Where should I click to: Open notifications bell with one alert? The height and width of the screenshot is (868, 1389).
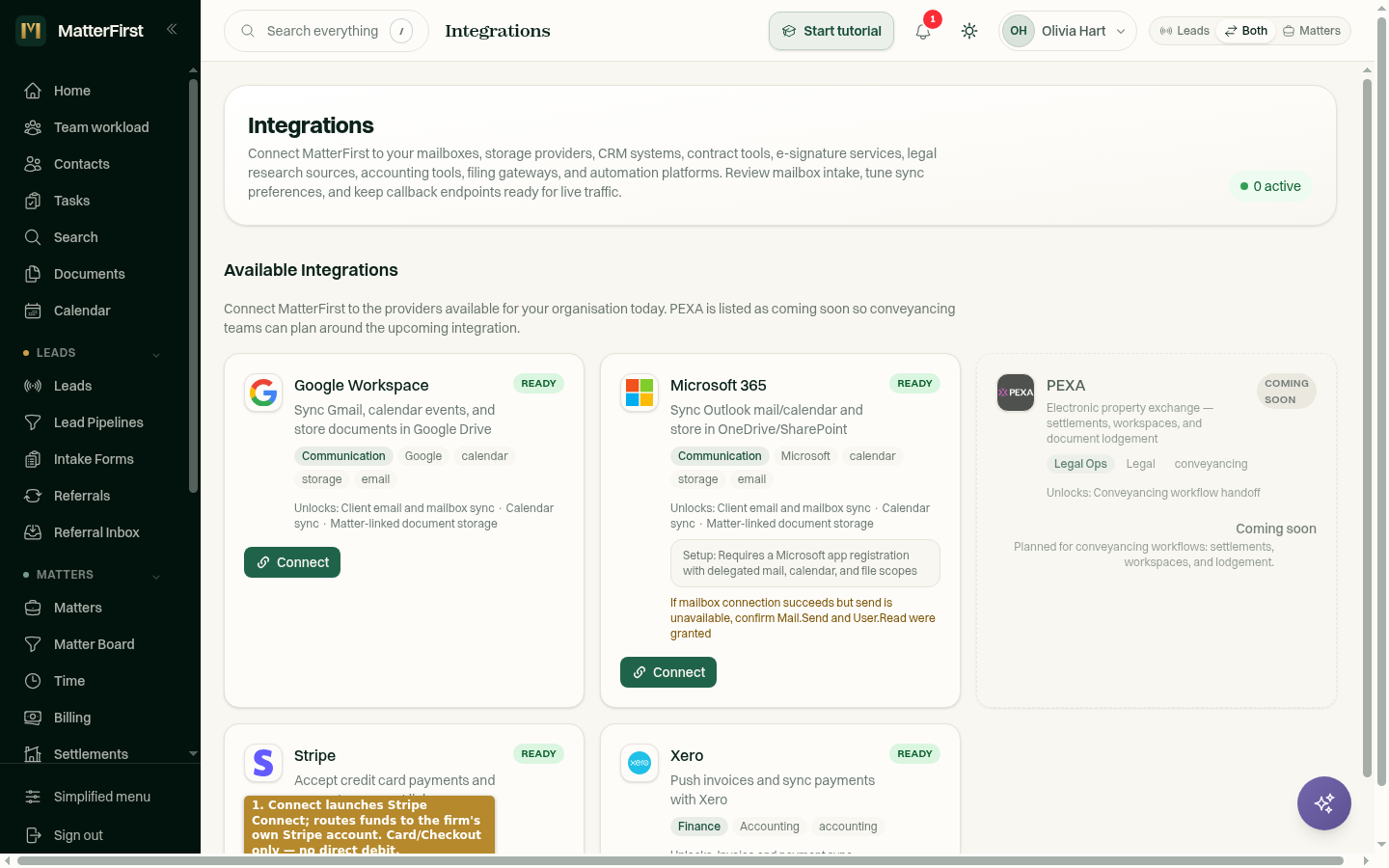tap(923, 31)
